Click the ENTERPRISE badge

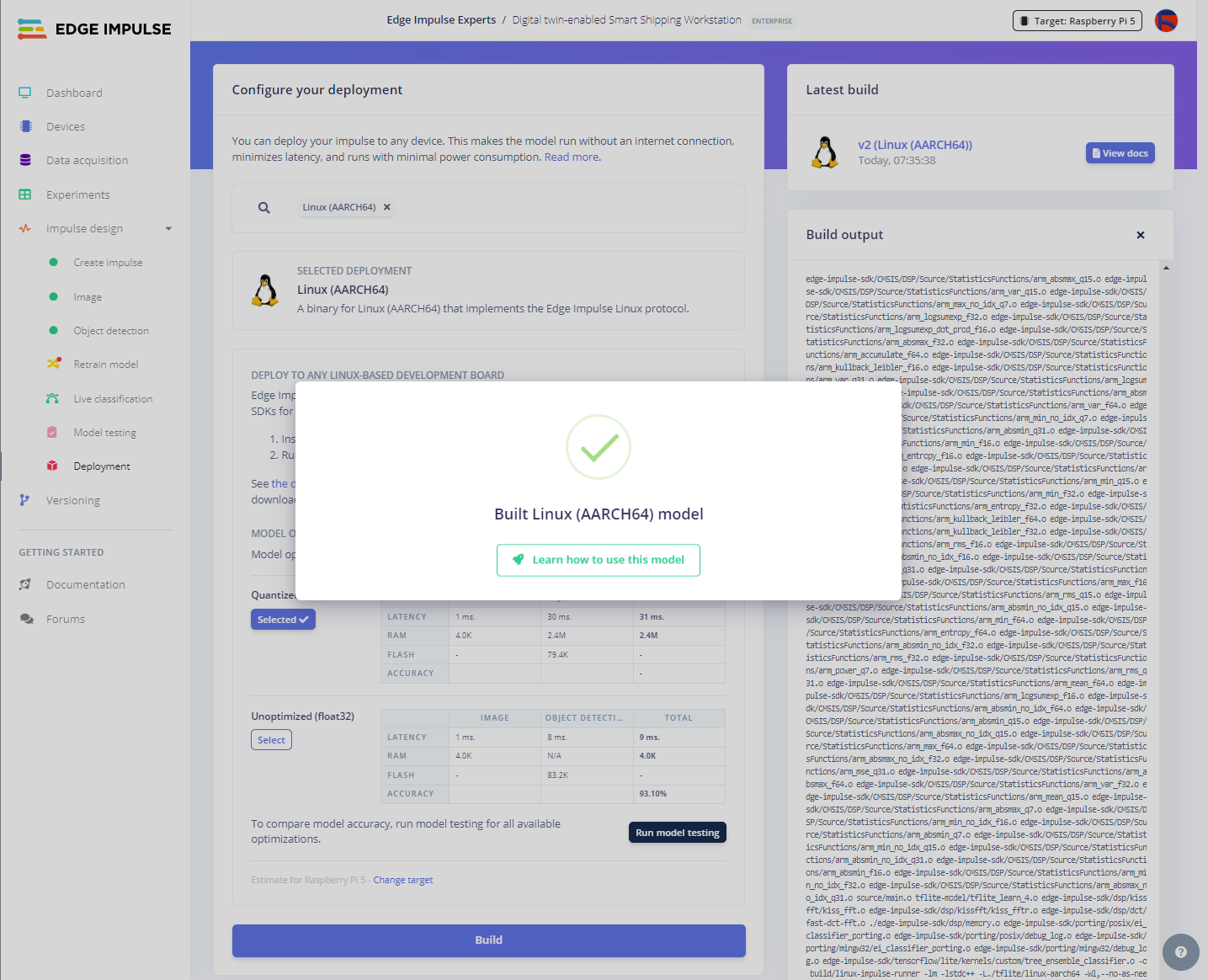[772, 21]
